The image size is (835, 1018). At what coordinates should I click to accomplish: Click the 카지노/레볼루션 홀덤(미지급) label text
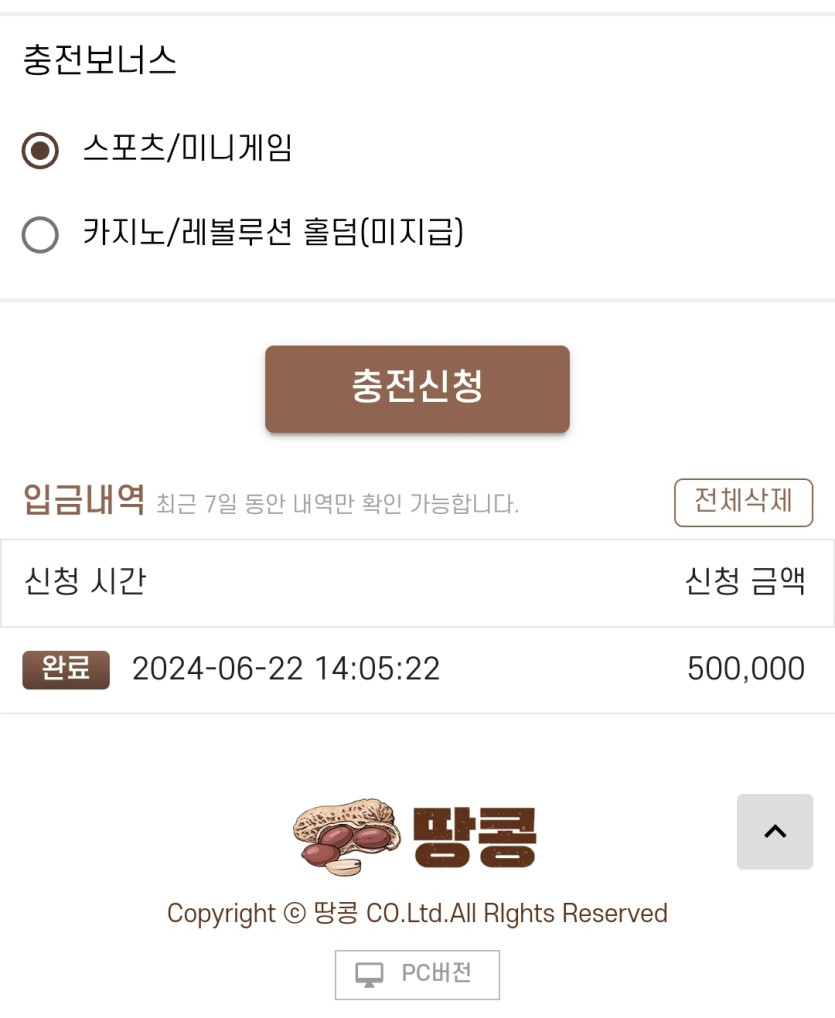pos(273,234)
